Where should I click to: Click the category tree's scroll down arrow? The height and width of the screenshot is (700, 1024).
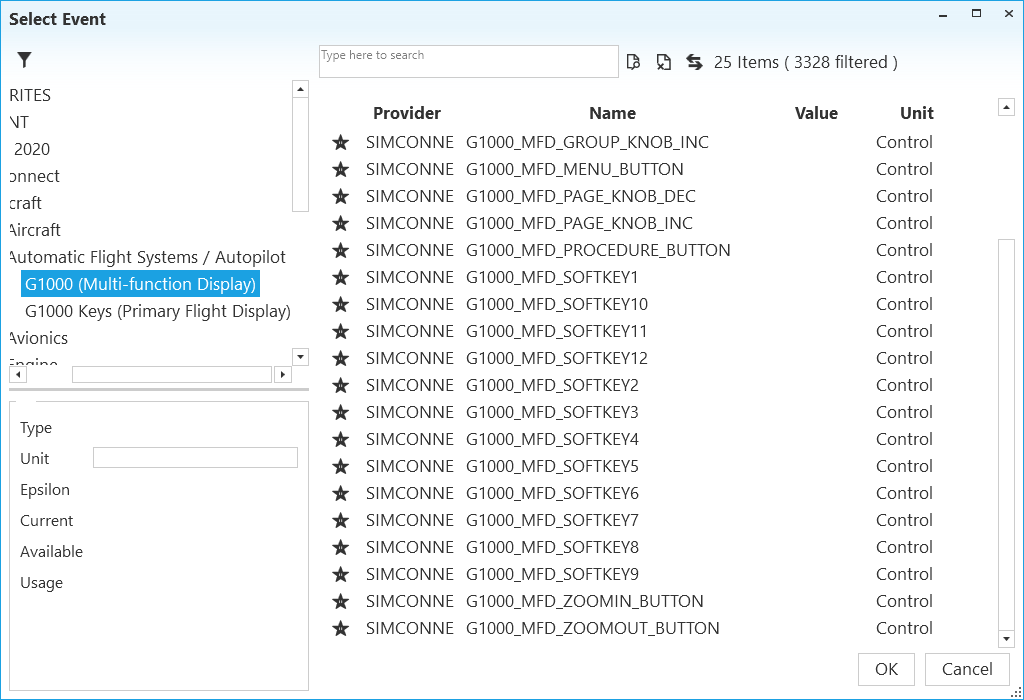300,357
